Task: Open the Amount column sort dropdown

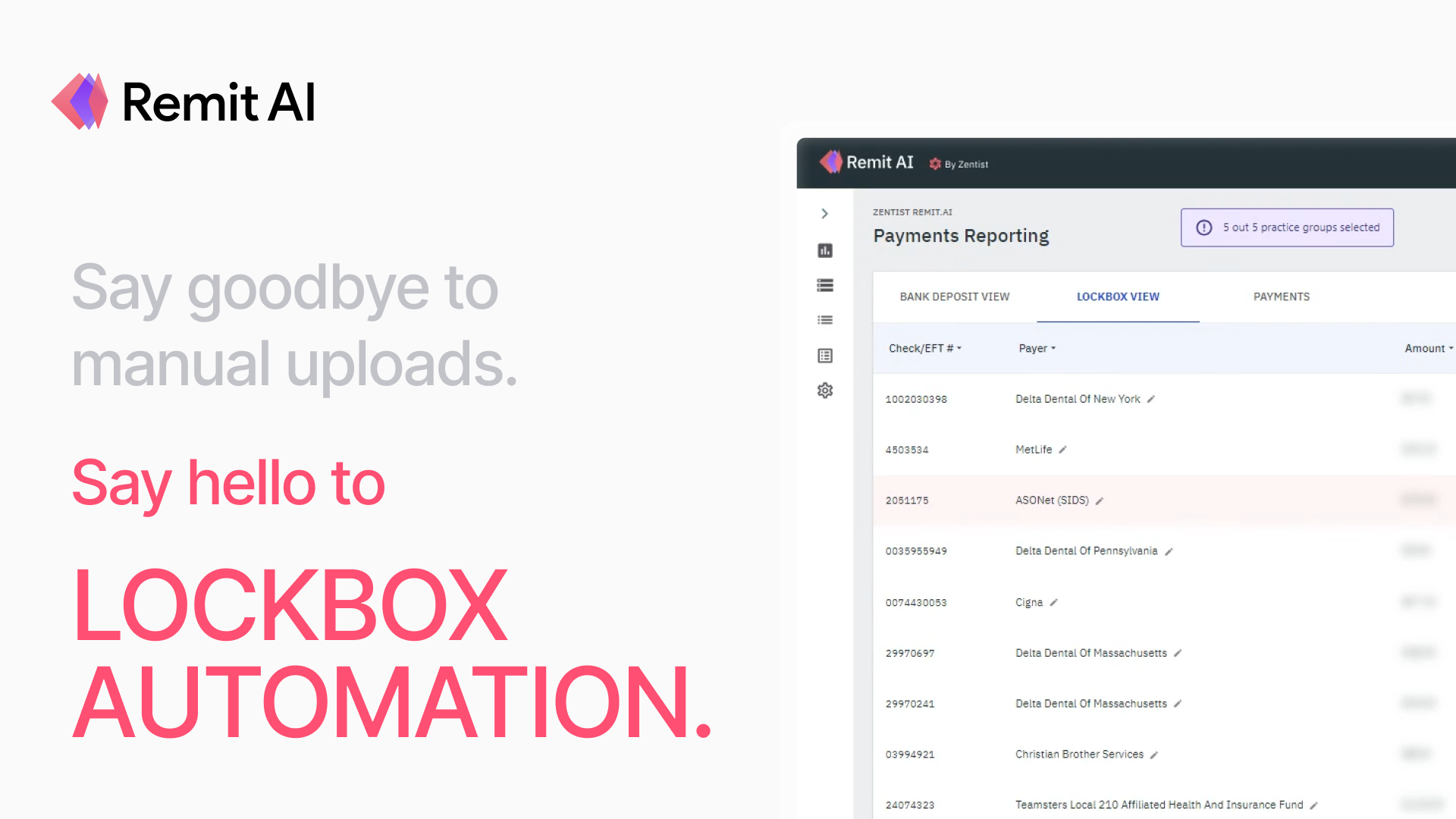Action: [1451, 348]
